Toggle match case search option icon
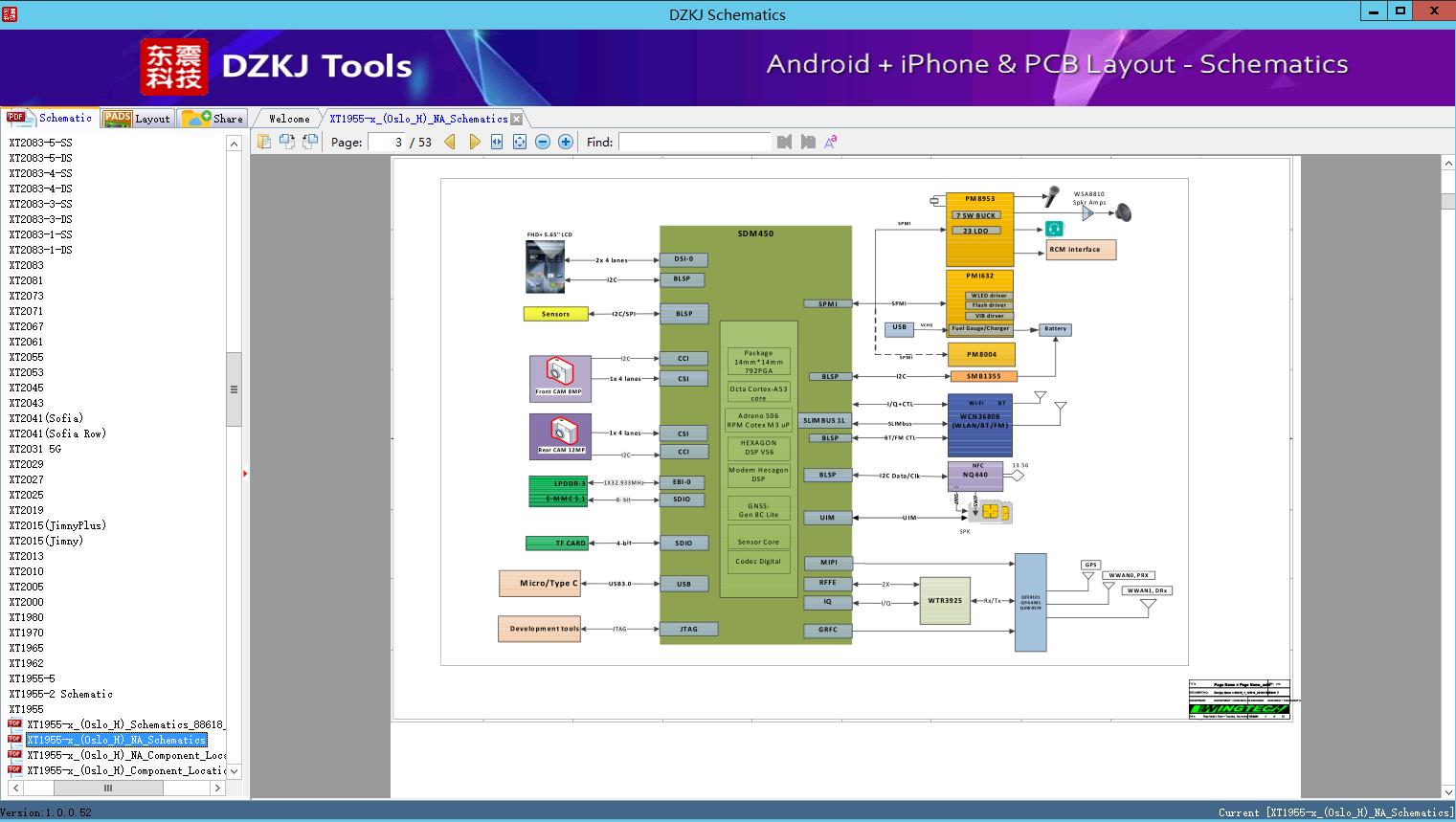1456x822 pixels. [831, 142]
